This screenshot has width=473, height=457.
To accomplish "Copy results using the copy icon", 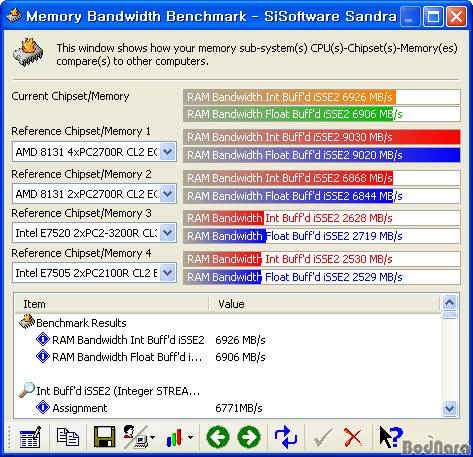I will click(68, 437).
